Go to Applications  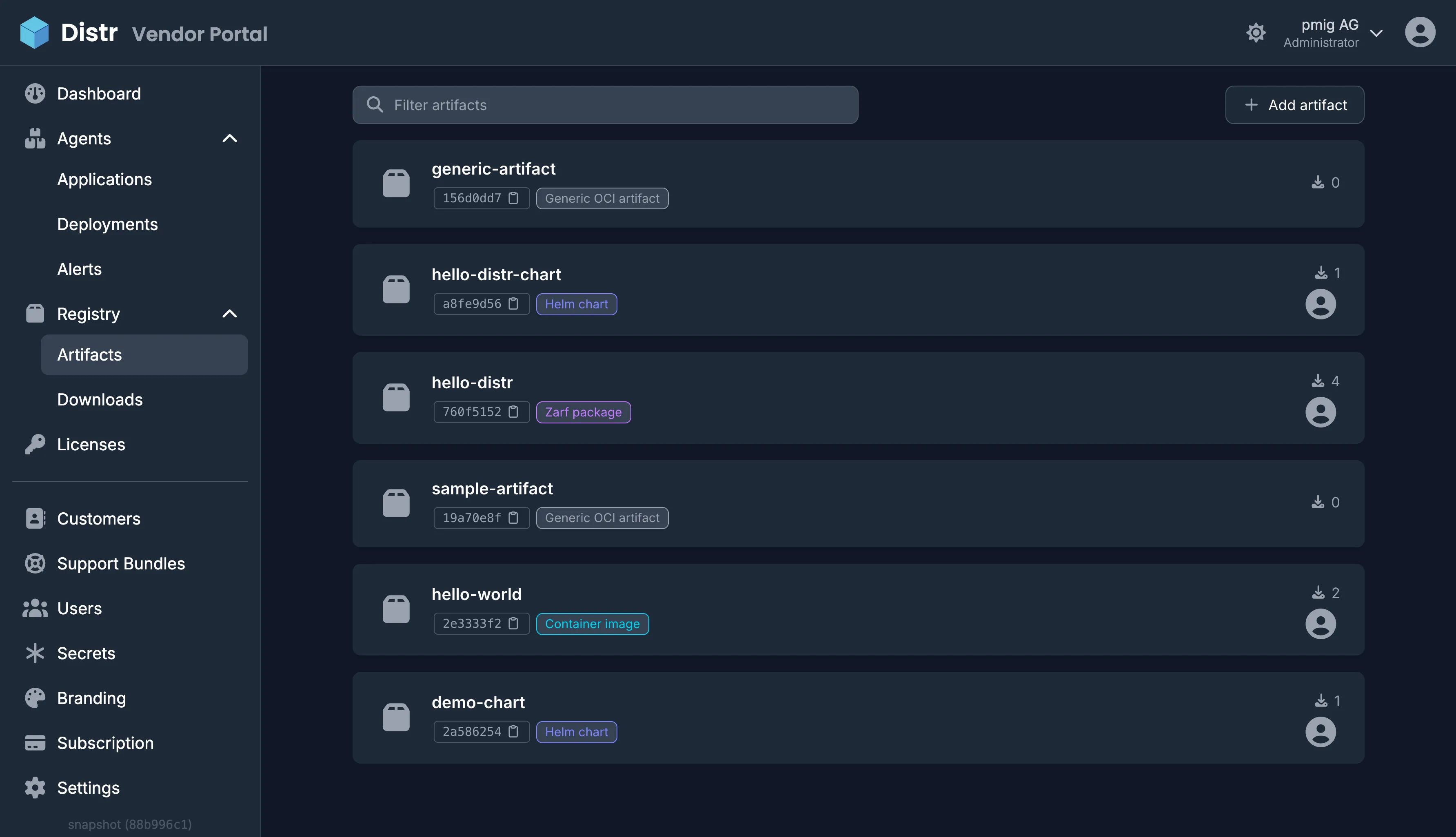(x=104, y=179)
